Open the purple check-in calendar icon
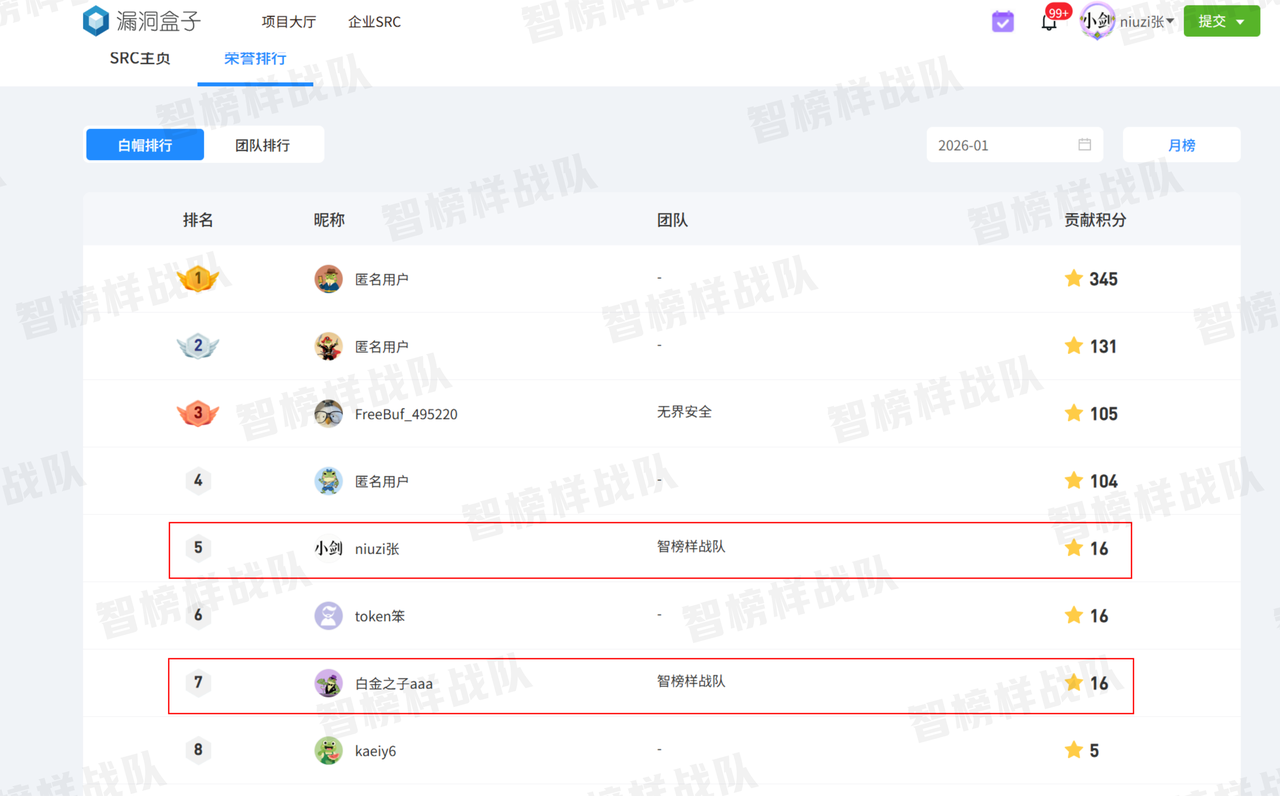 point(1002,21)
